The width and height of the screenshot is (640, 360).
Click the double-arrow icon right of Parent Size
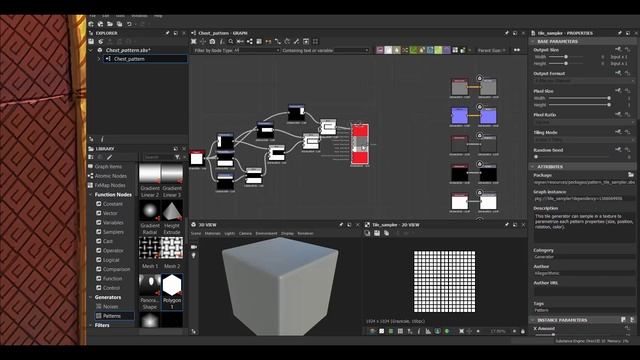pos(517,50)
